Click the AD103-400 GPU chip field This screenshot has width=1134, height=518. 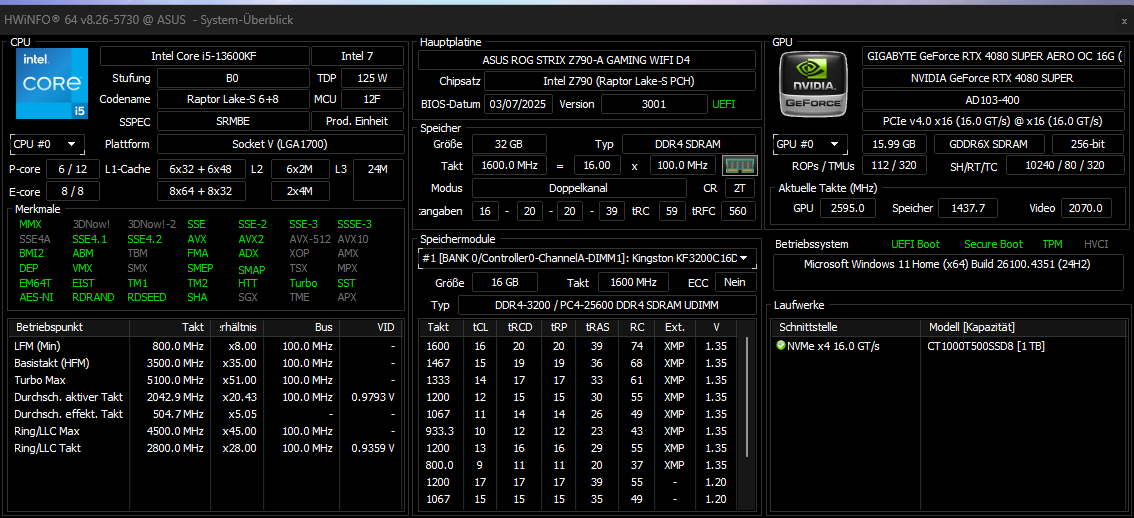point(994,99)
